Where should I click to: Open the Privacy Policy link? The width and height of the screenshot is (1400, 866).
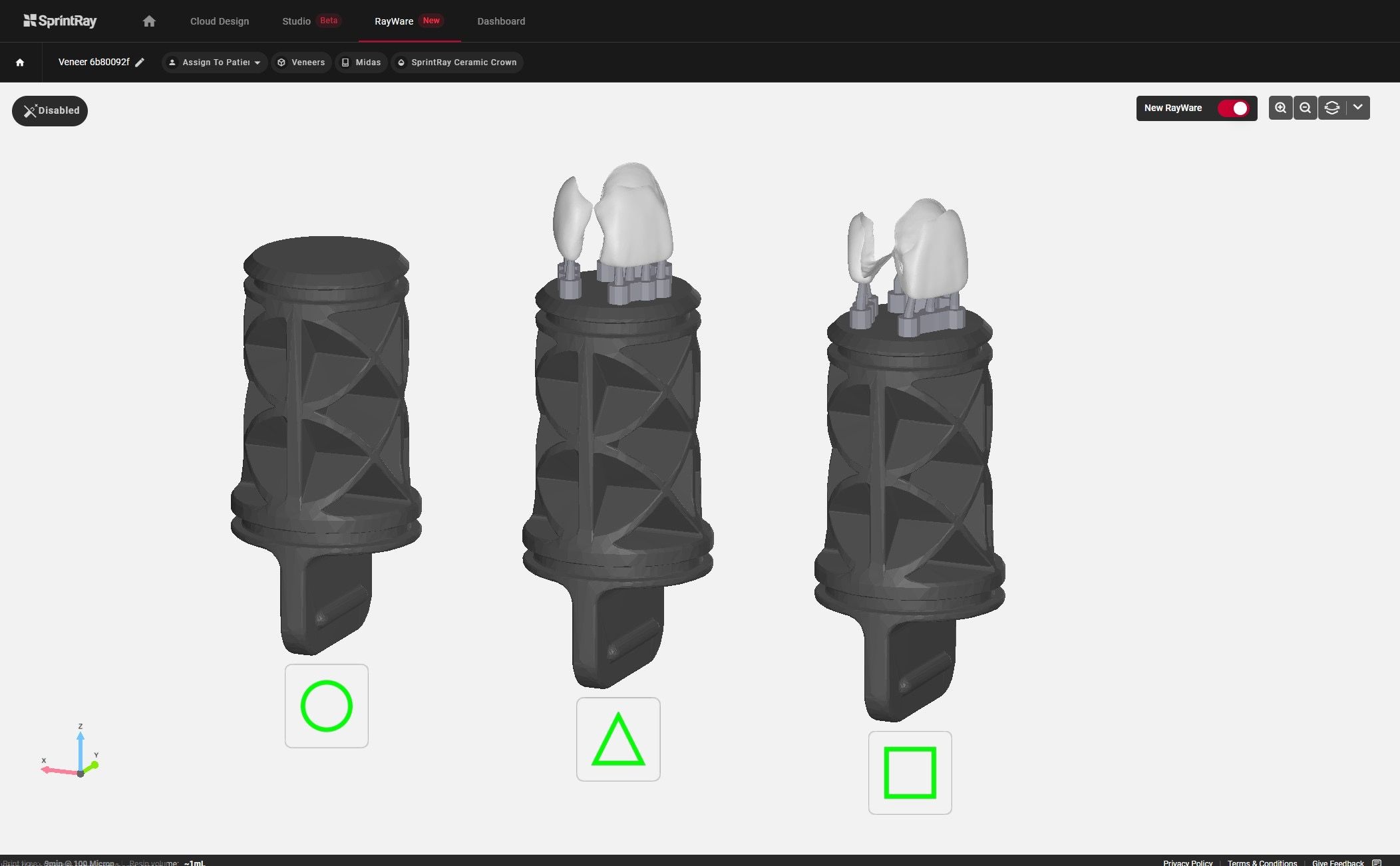pyautogui.click(x=1188, y=863)
